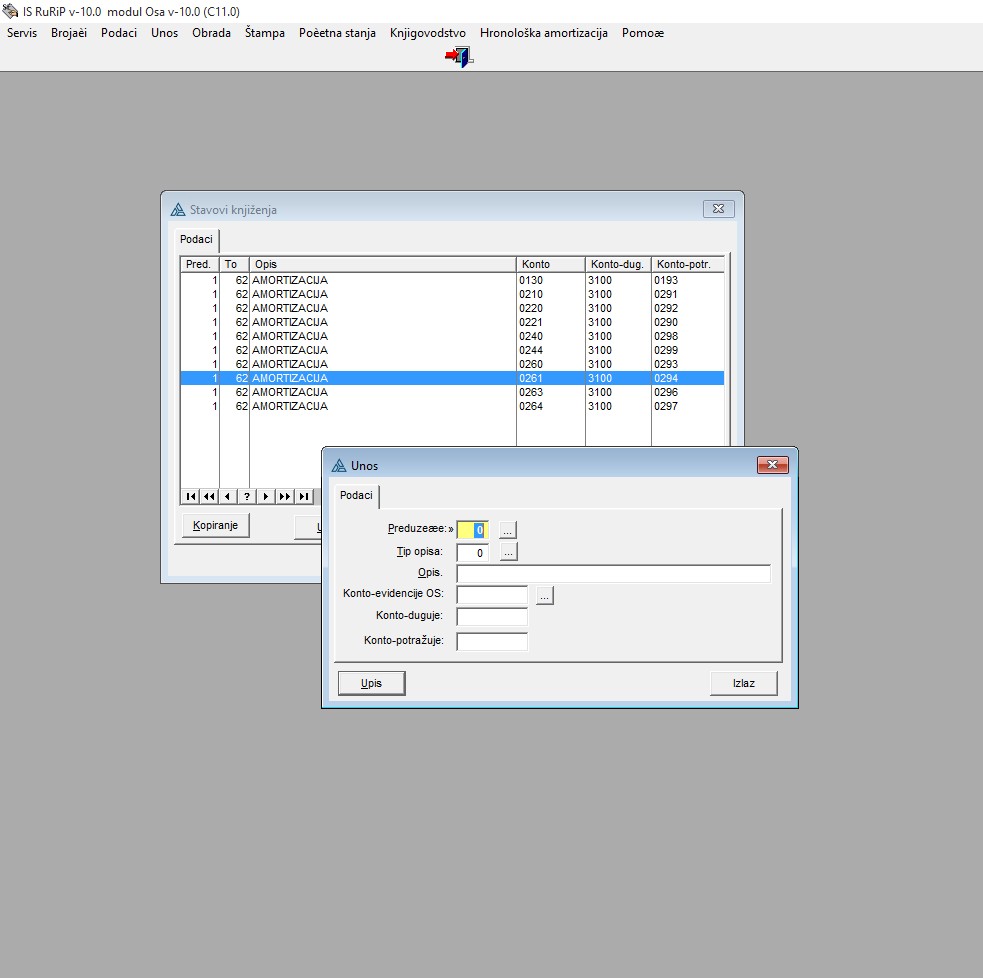
Task: Open lookup for Konto-evidencije OS field
Action: point(544,596)
